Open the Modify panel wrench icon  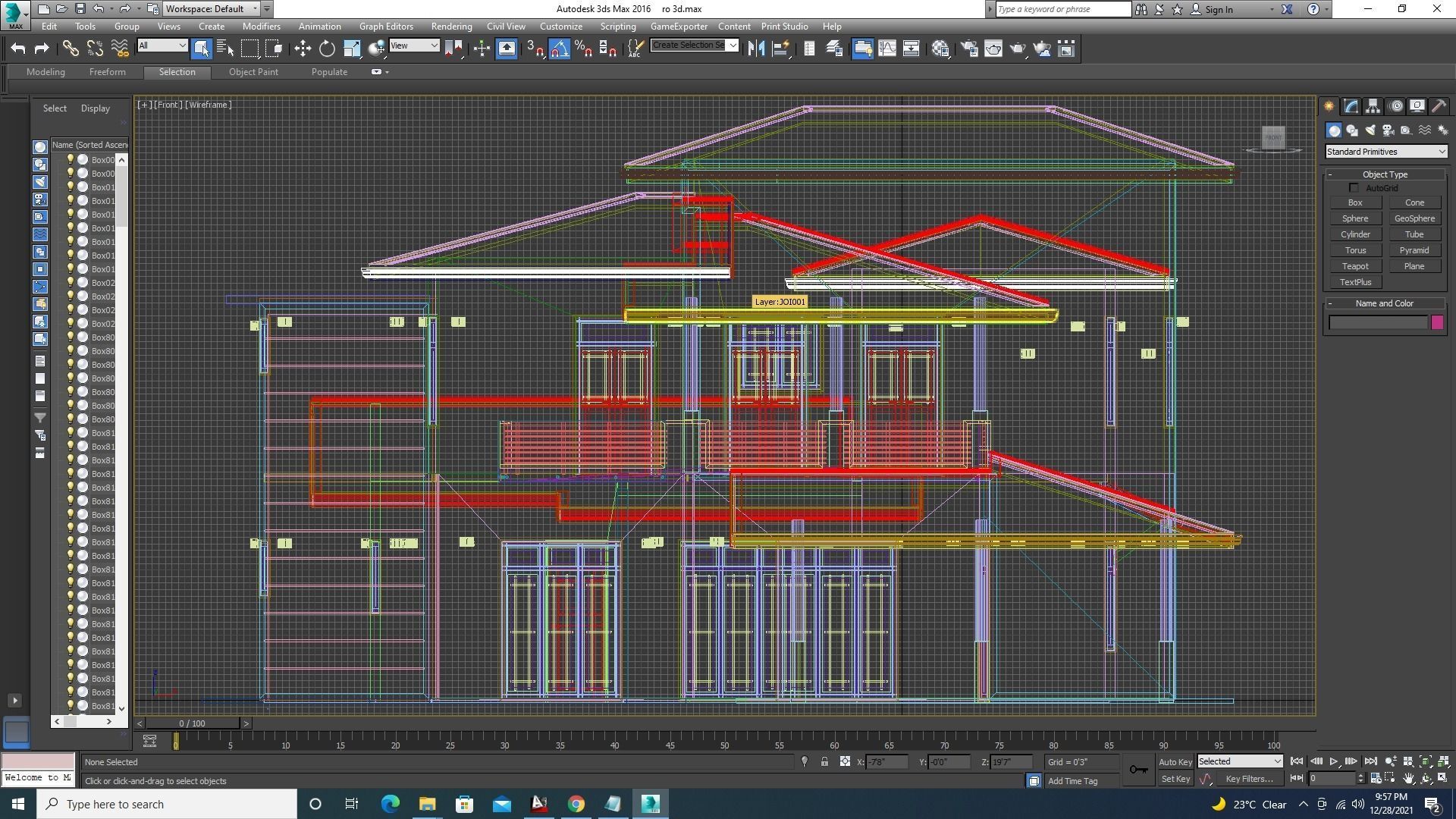tap(1351, 106)
